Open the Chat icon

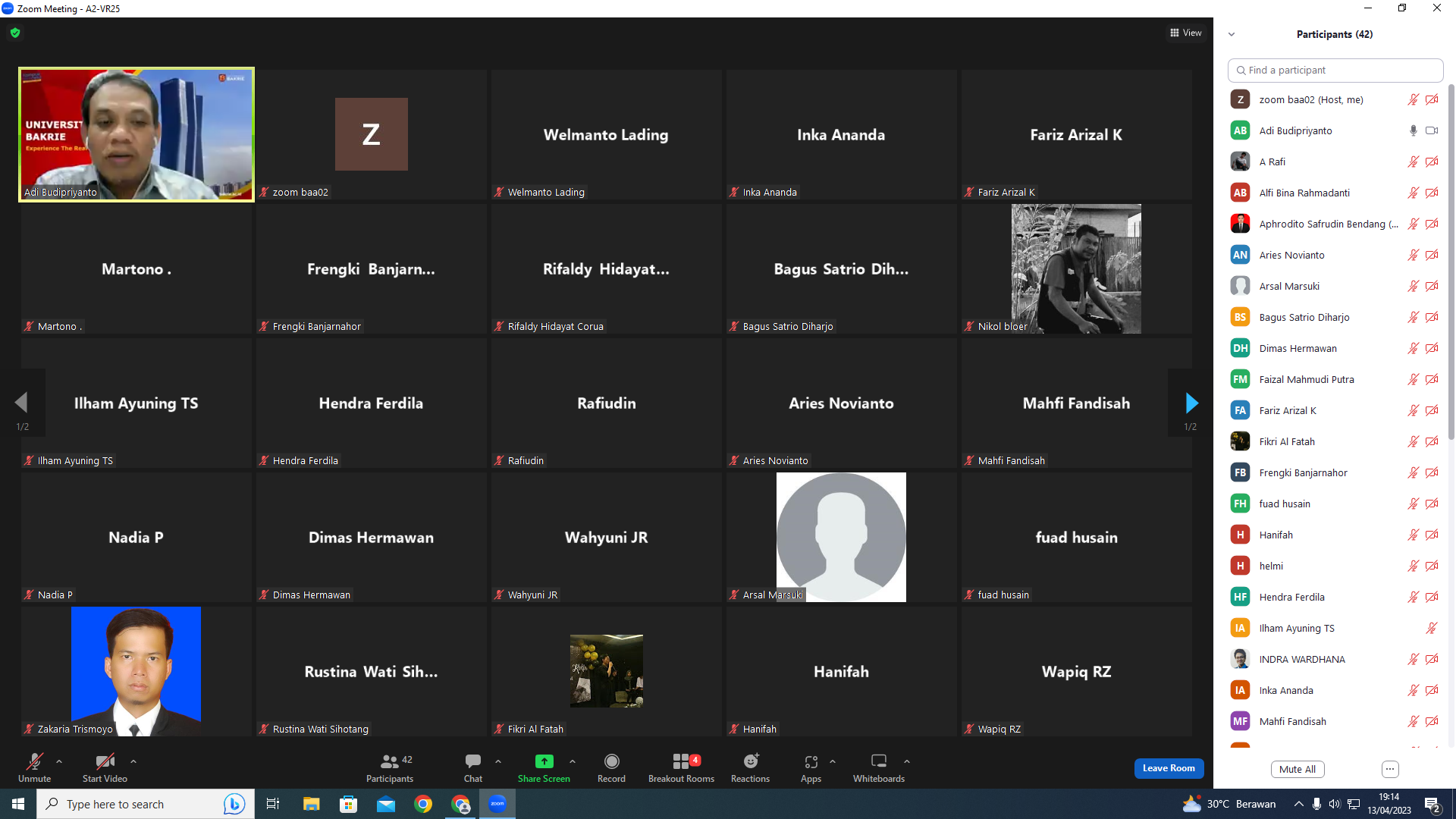[473, 761]
